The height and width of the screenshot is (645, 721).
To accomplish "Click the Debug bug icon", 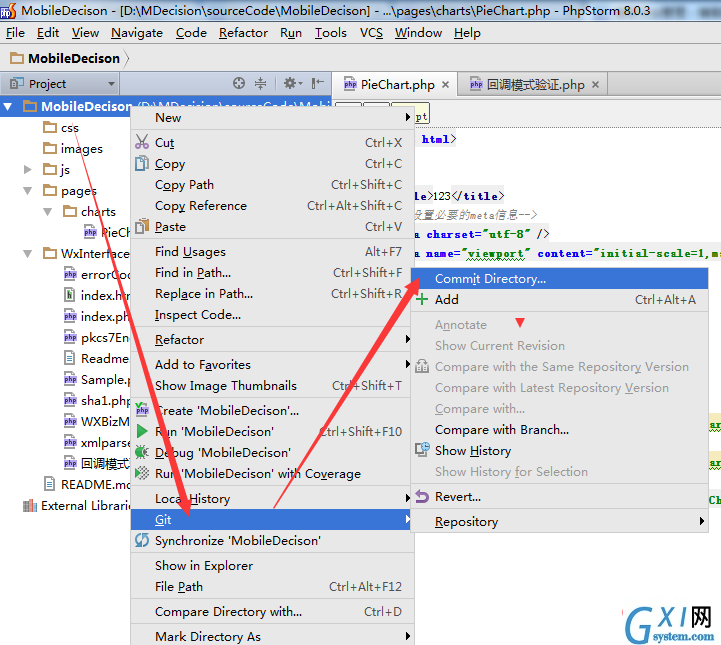I will [142, 452].
